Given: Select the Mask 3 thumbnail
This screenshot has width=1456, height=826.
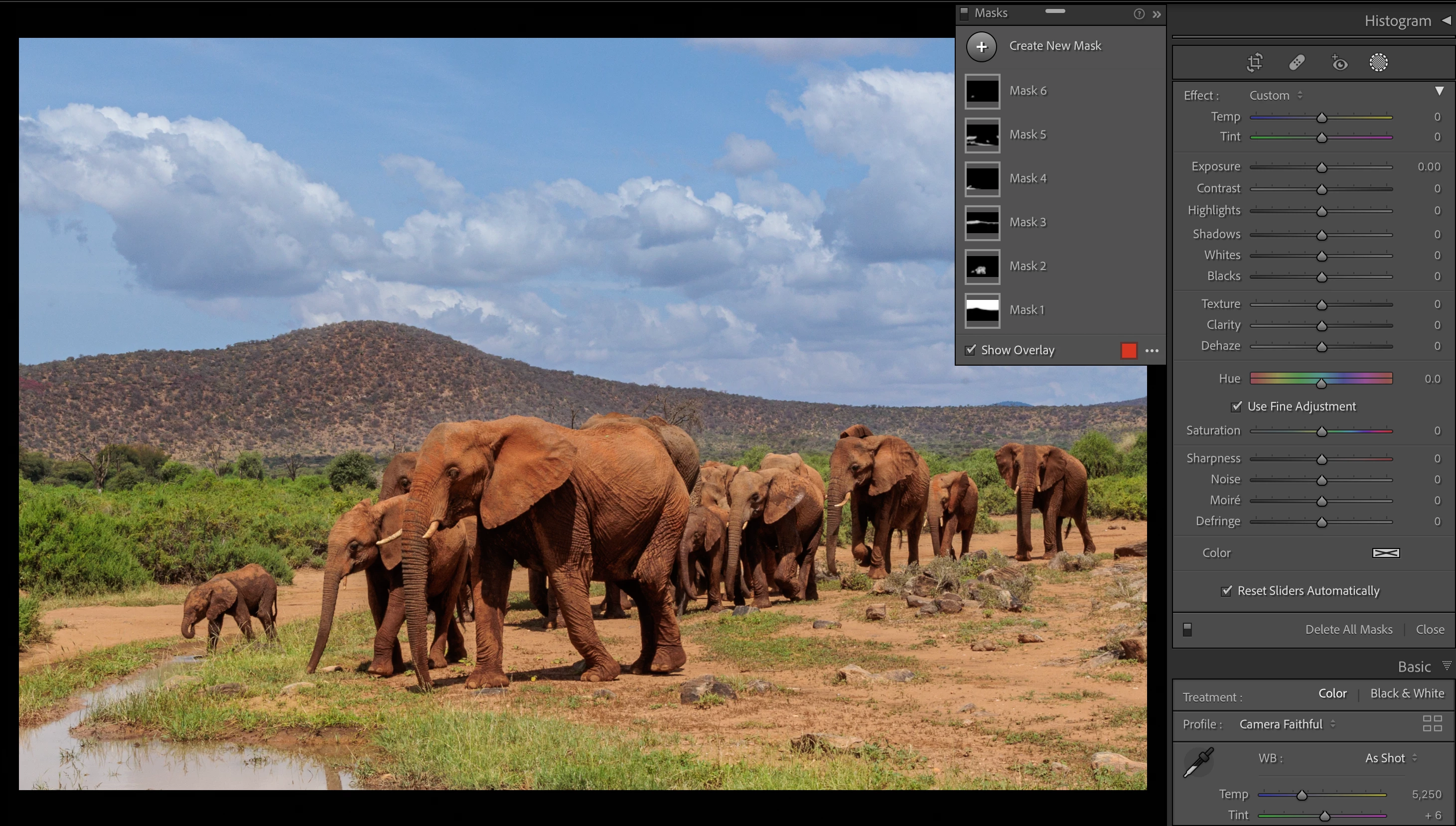Looking at the screenshot, I should point(982,222).
